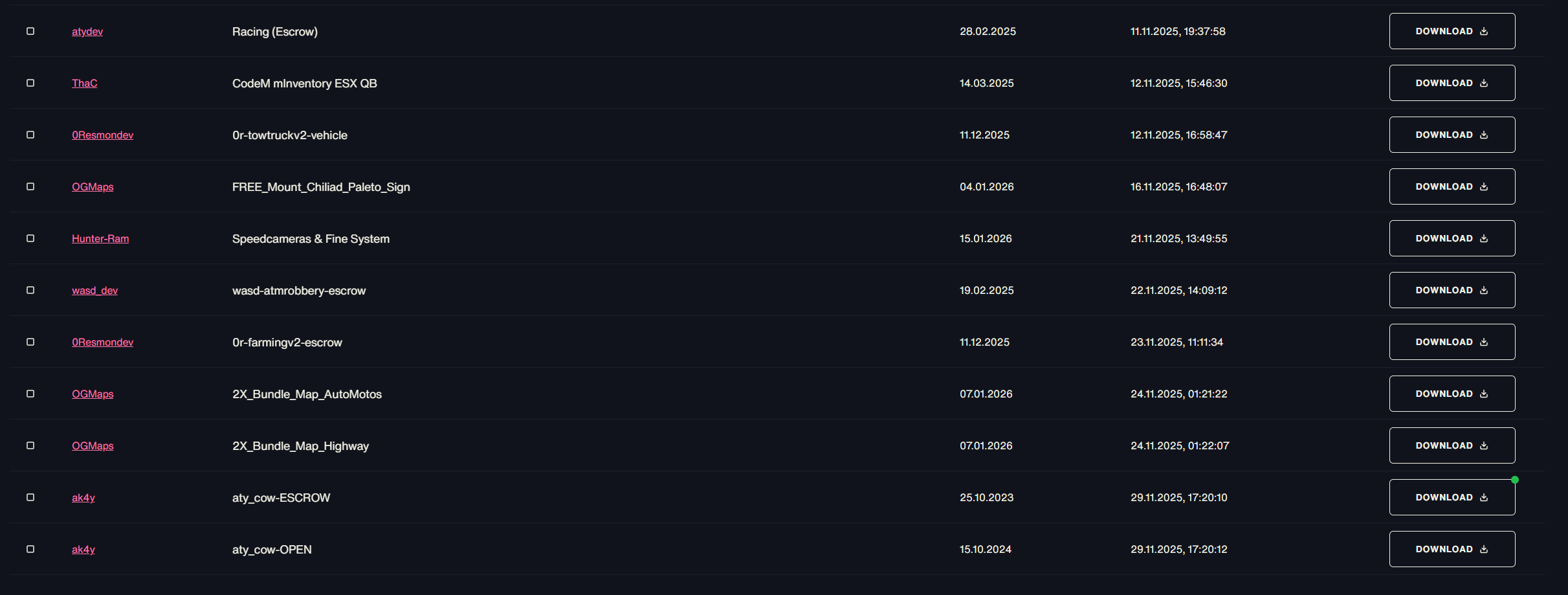Download 0r-towtruckv2-vehicle file
The width and height of the screenshot is (1568, 595).
pyautogui.click(x=1452, y=135)
